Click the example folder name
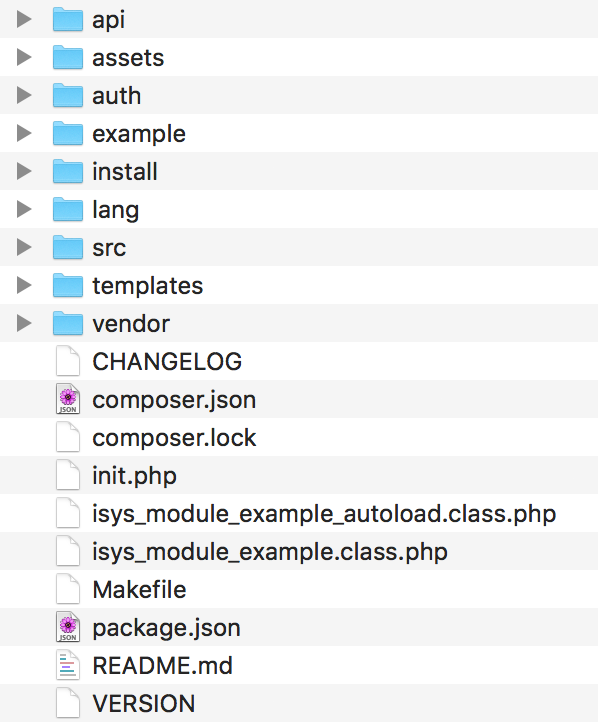 pyautogui.click(x=139, y=134)
